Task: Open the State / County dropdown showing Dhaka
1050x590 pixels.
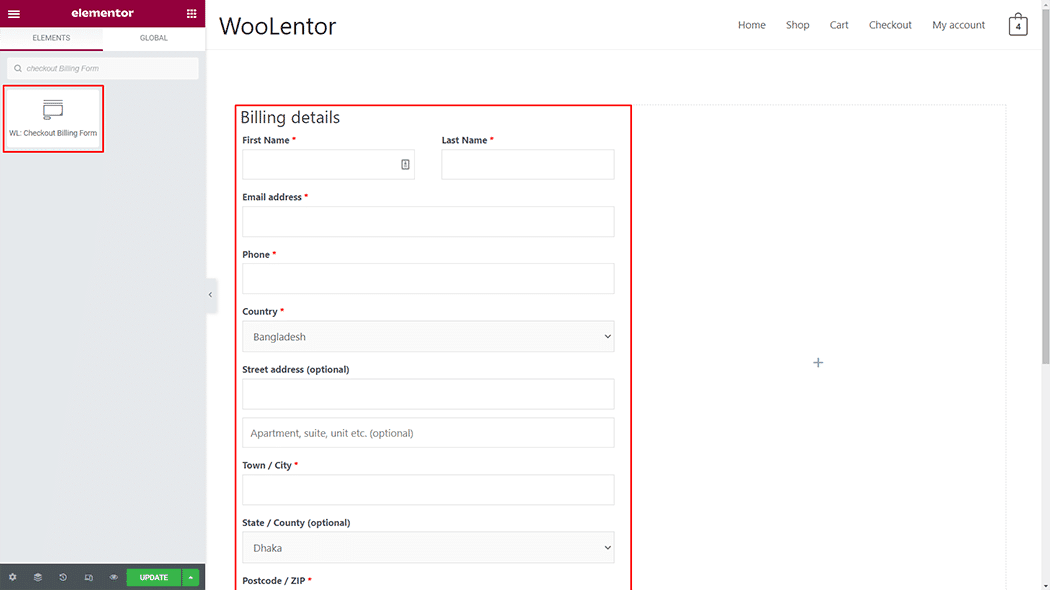Action: coord(428,548)
